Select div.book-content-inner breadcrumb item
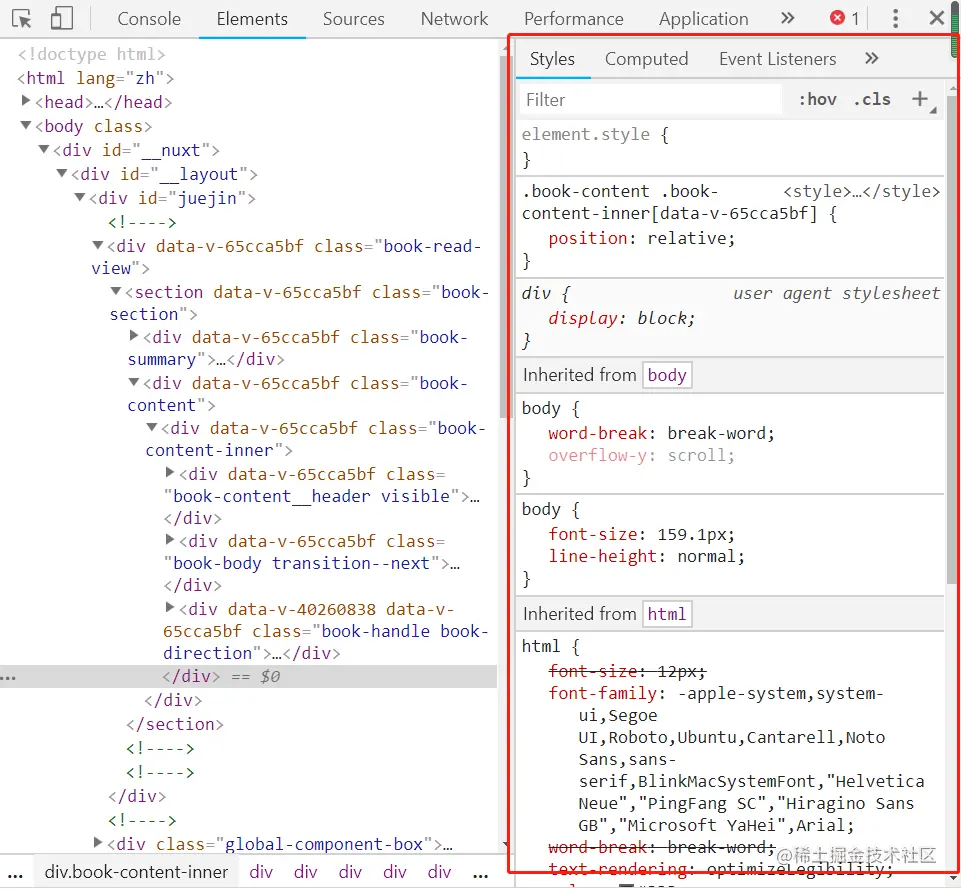Image resolution: width=961 pixels, height=890 pixels. (136, 872)
